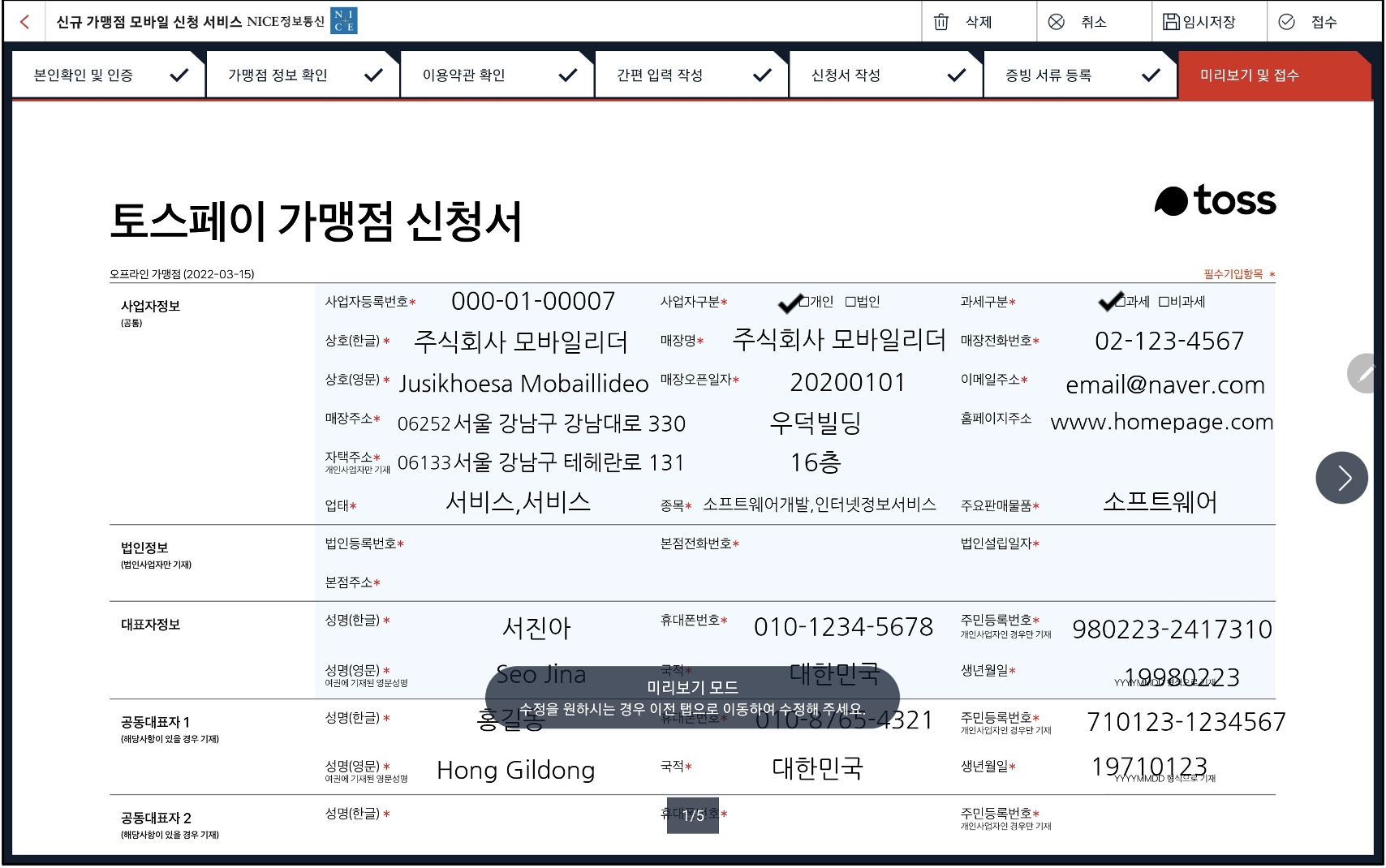Click the 대표자정보 section heading
Viewport: 1386px width, 868px height.
click(x=150, y=625)
